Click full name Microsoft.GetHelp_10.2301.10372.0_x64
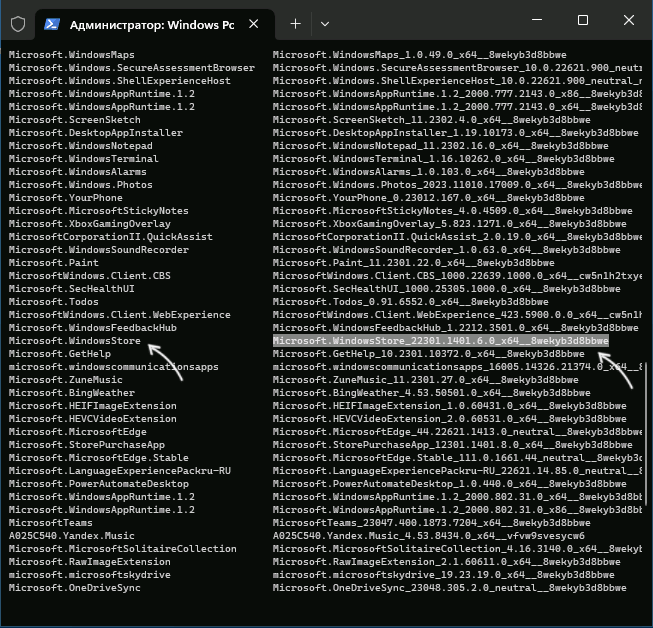The height and width of the screenshot is (628, 653). coord(429,354)
